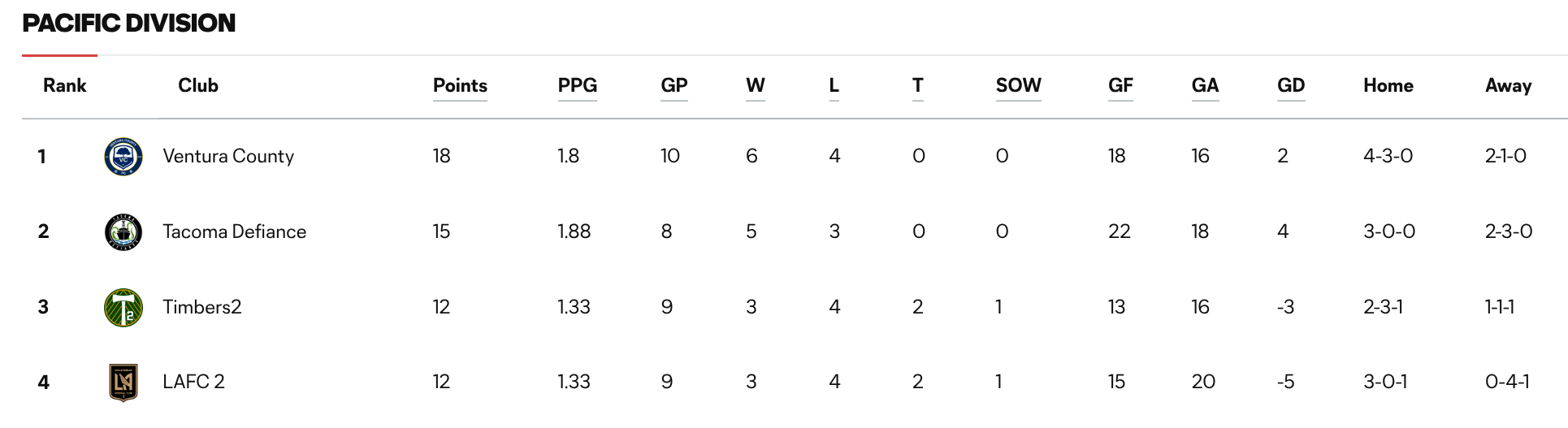
Task: Open the Timbers2 club page
Action: click(x=201, y=307)
